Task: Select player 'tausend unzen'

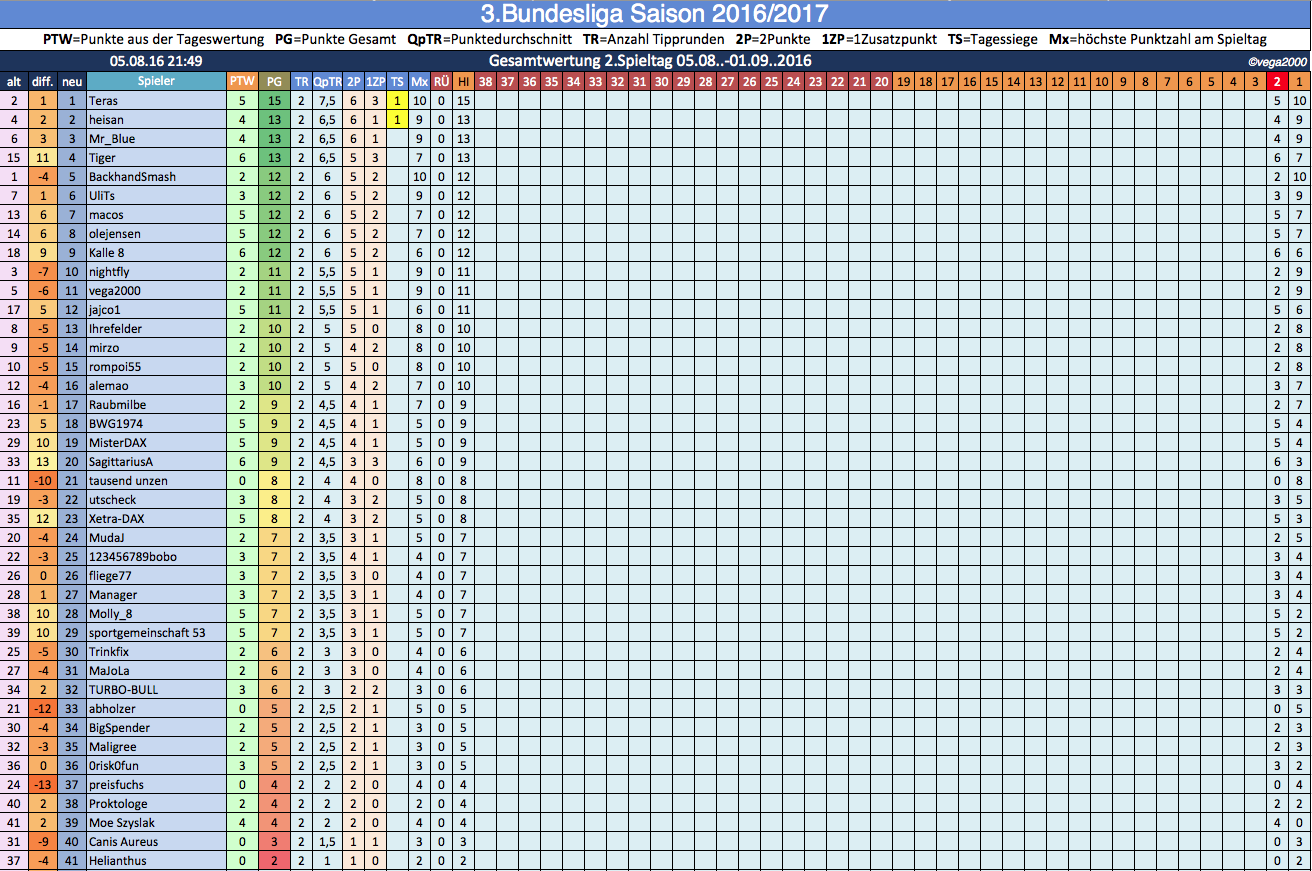Action: pyautogui.click(x=155, y=481)
